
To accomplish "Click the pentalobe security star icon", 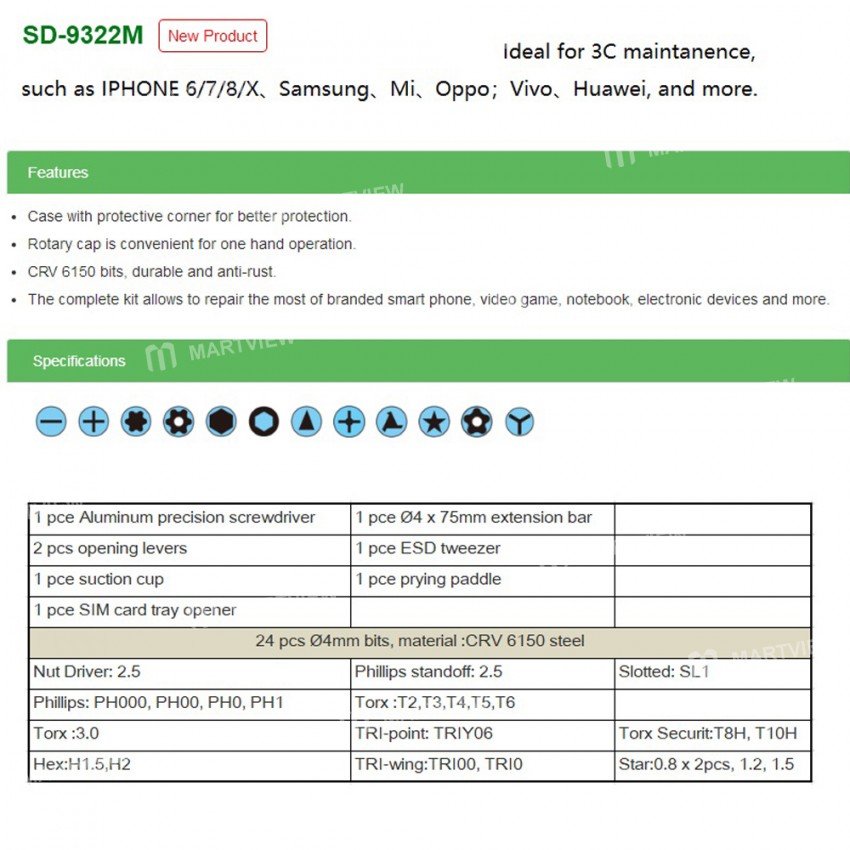I will [x=477, y=422].
